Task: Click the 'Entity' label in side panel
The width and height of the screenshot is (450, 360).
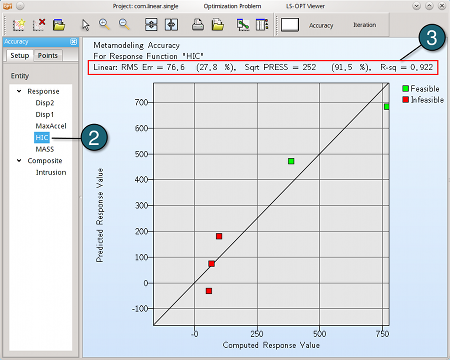Action: [20, 76]
